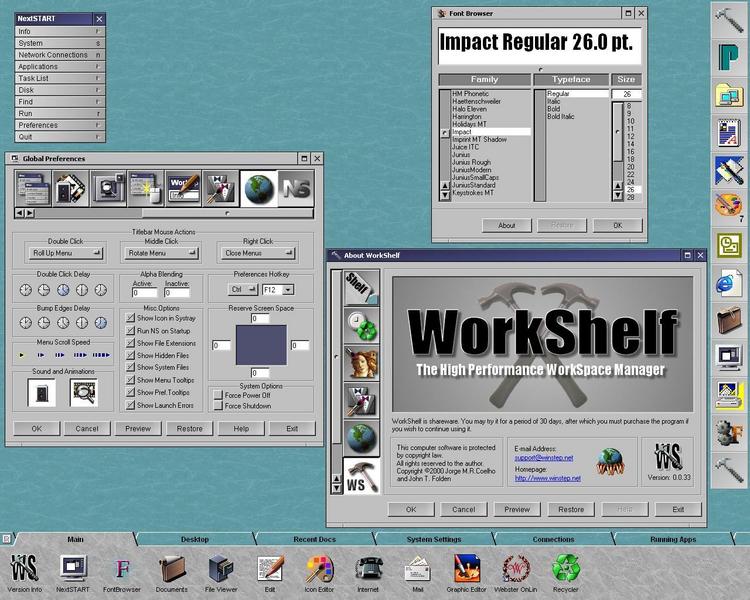Viewport: 750px width, 600px height.
Task: Open the Webster OnLin icon
Action: tap(516, 568)
